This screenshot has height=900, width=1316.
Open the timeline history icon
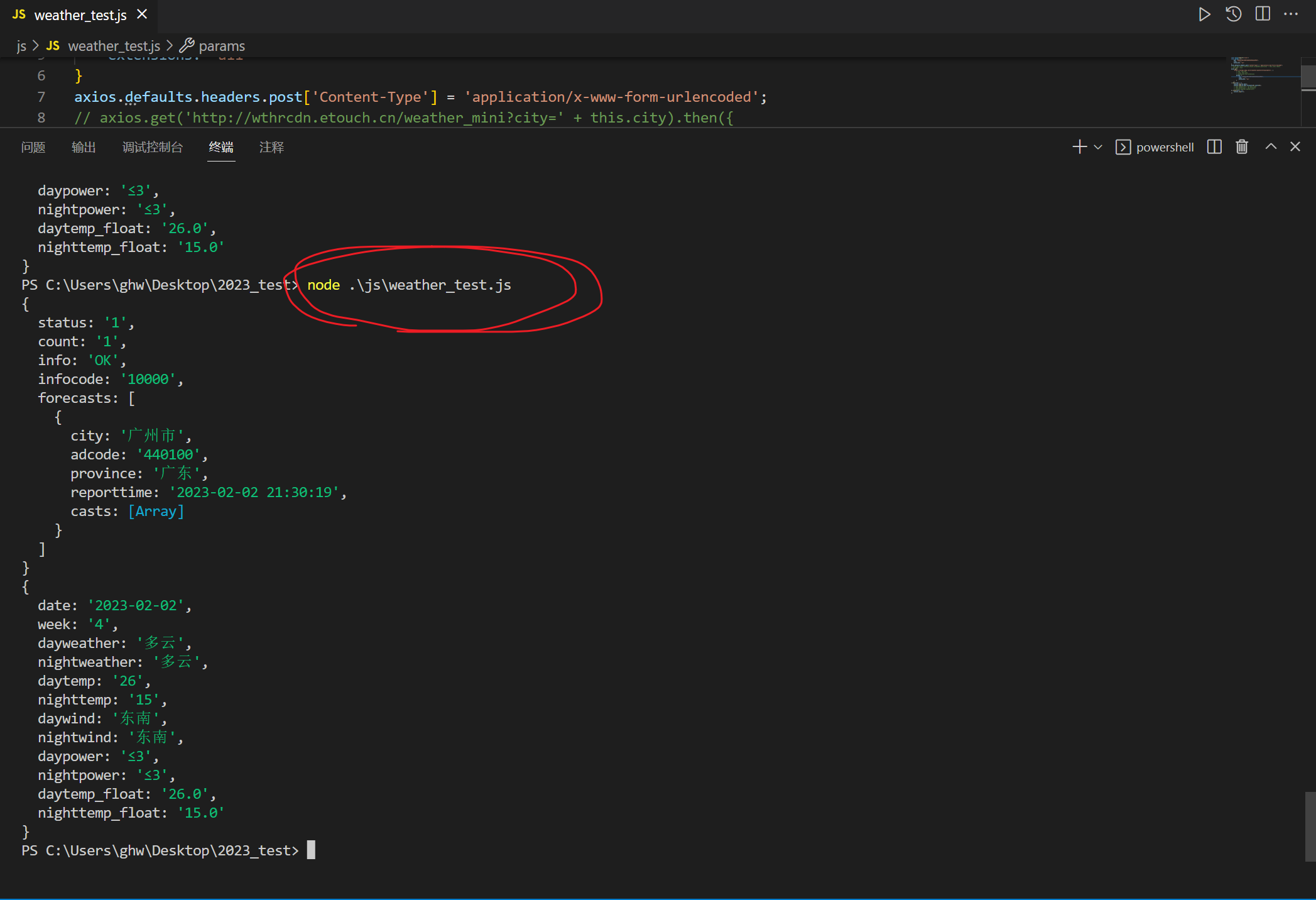coord(1233,14)
